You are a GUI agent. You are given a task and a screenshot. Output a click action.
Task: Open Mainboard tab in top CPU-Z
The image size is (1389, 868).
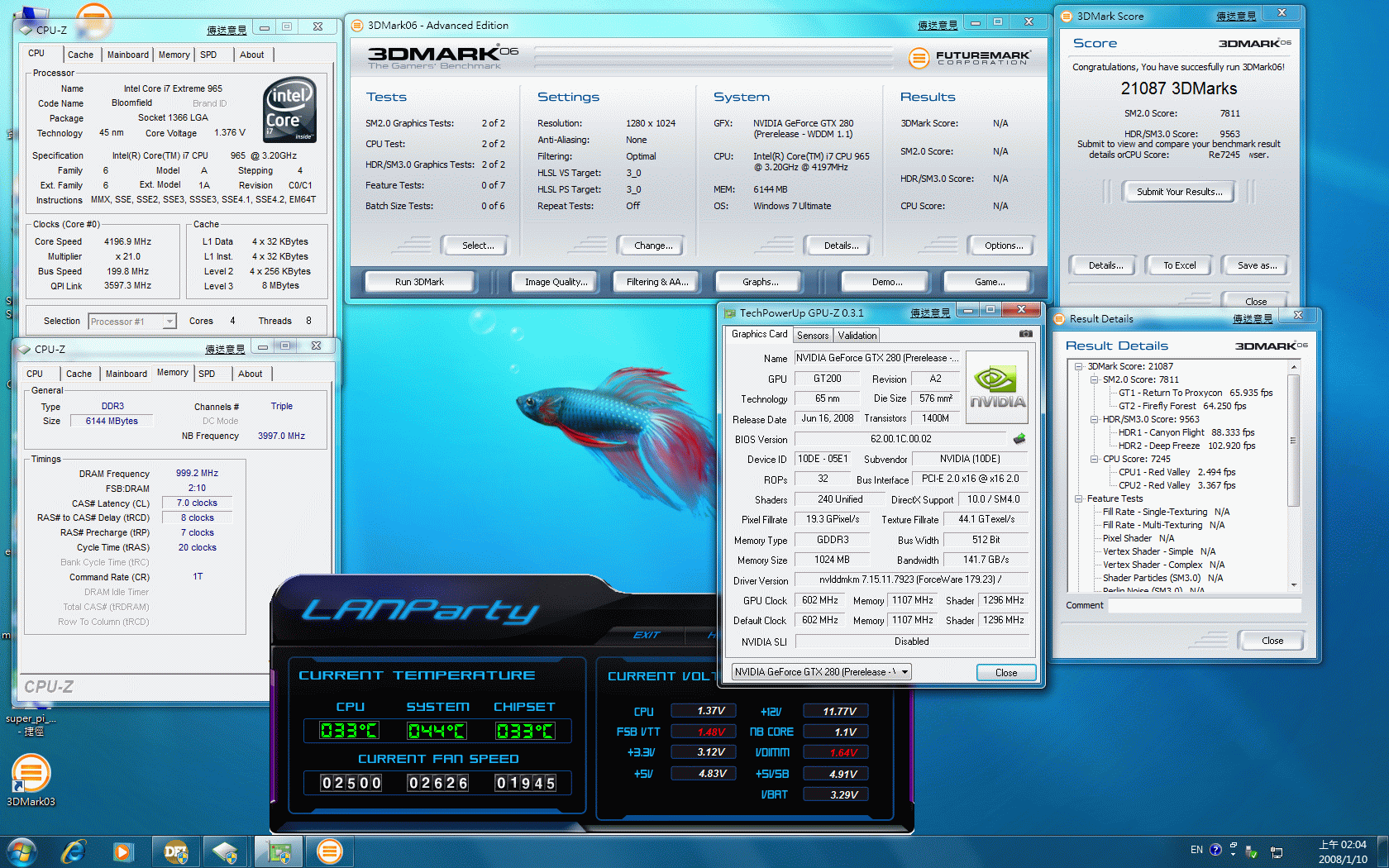128,55
